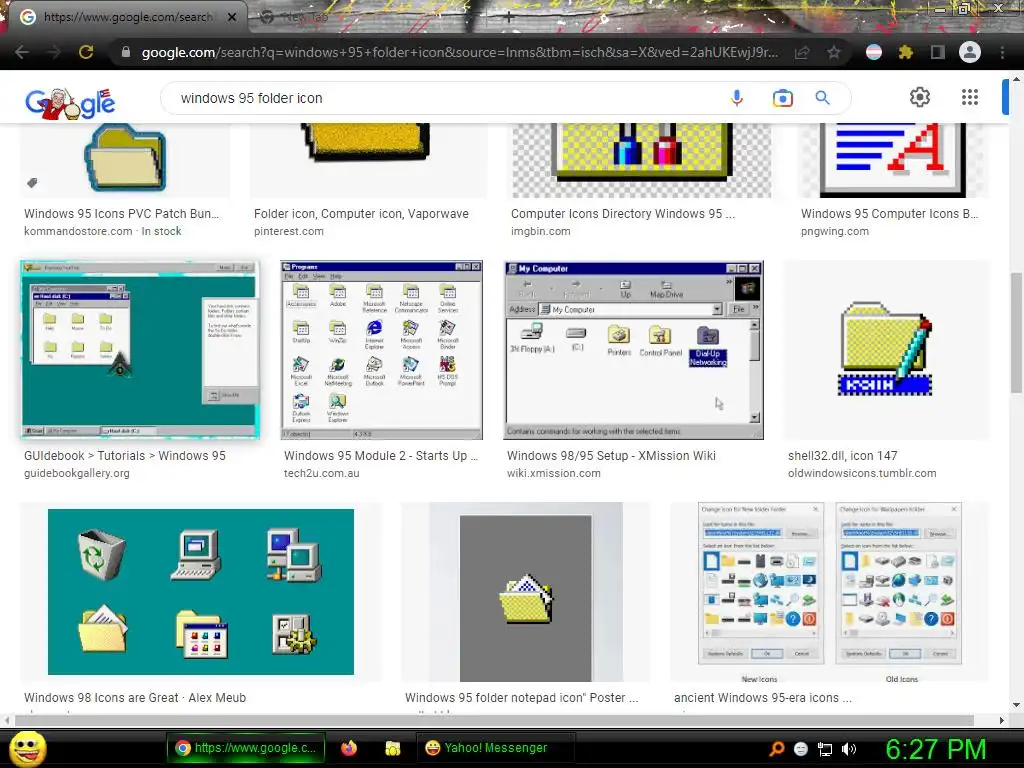The width and height of the screenshot is (1024, 768).
Task: Open the smiley start button on taskbar
Action: (x=27, y=748)
